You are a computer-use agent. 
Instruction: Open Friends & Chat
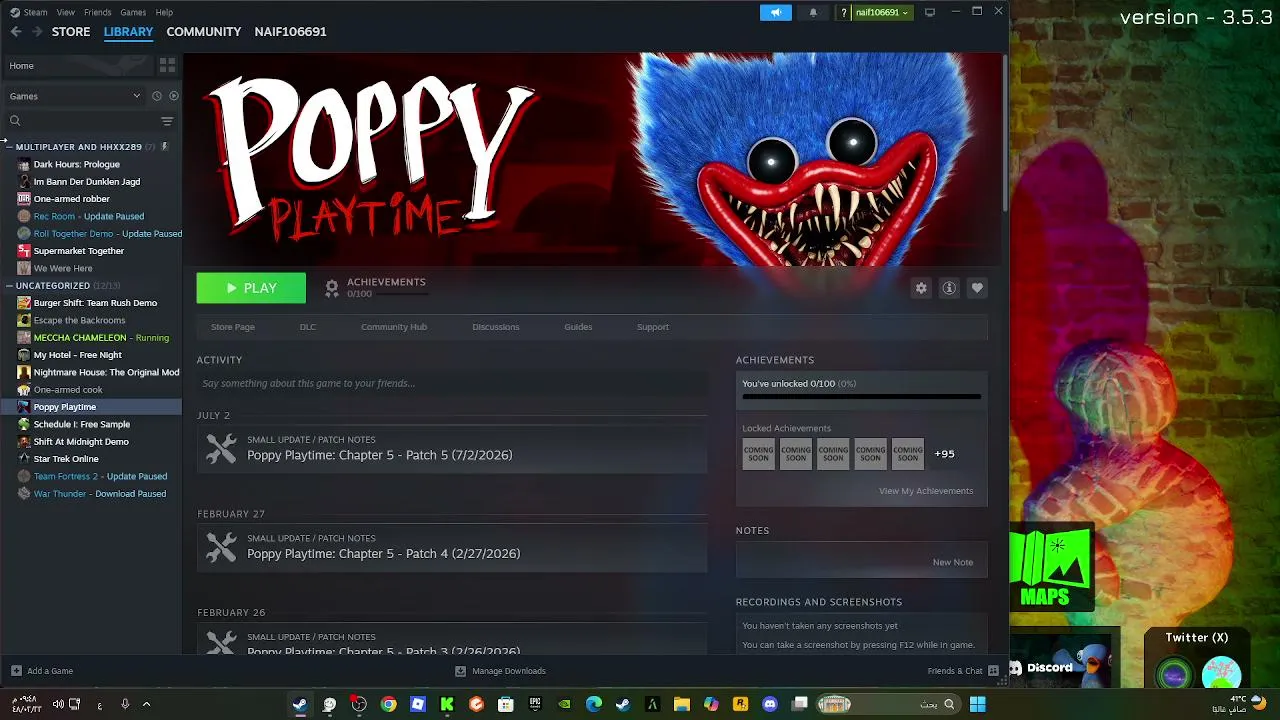click(x=963, y=671)
